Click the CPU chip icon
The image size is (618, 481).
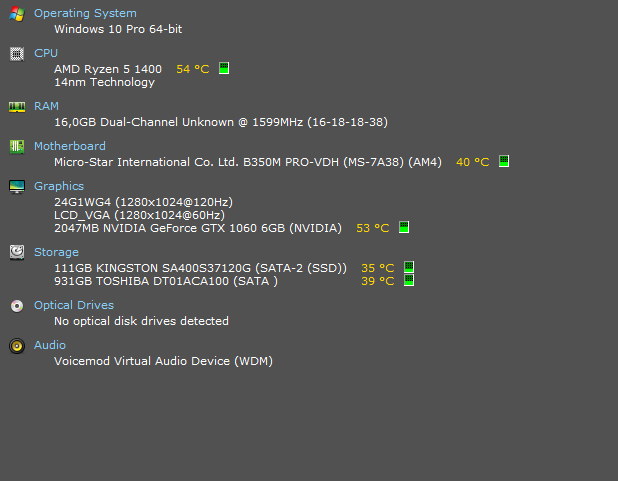pos(17,54)
